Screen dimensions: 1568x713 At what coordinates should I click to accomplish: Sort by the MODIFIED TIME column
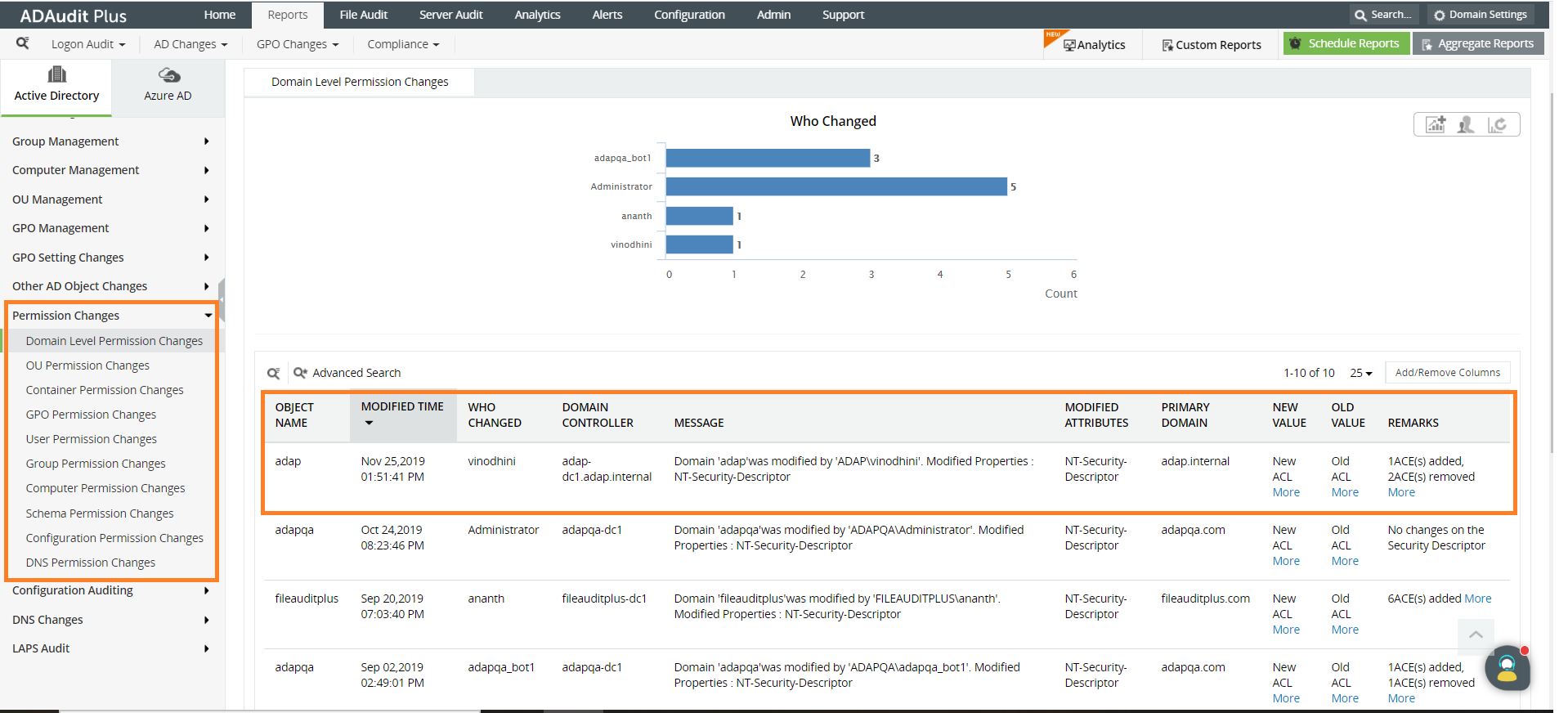(x=403, y=415)
